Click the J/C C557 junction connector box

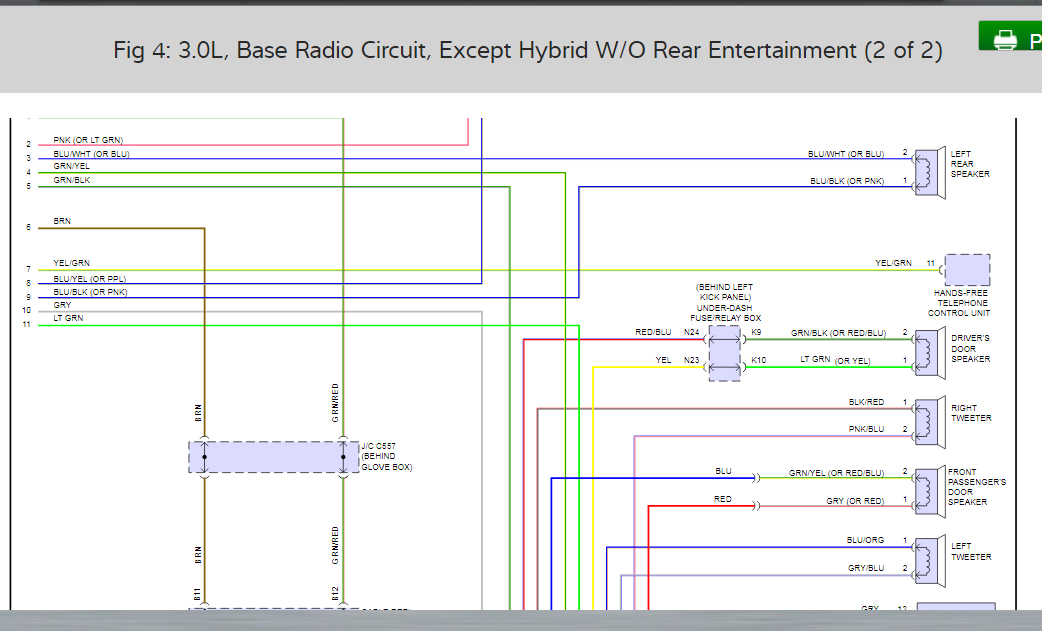pos(274,457)
